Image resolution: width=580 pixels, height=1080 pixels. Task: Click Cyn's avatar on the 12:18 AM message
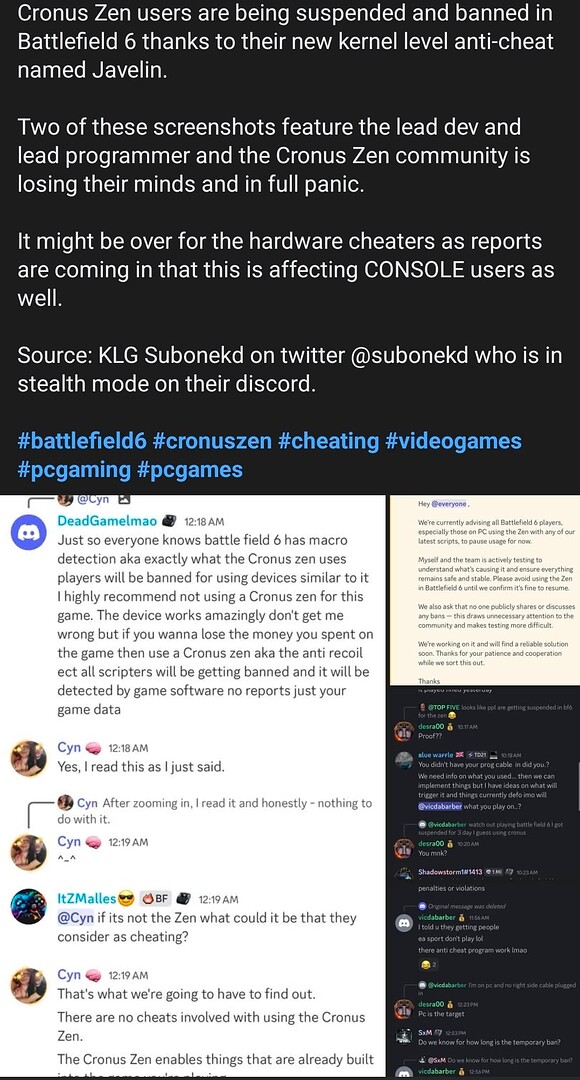pos(30,758)
